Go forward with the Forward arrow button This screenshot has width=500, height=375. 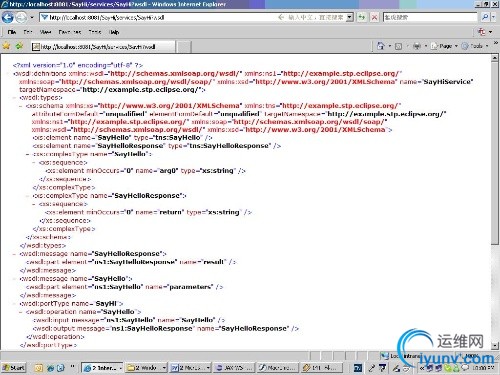coord(21,17)
